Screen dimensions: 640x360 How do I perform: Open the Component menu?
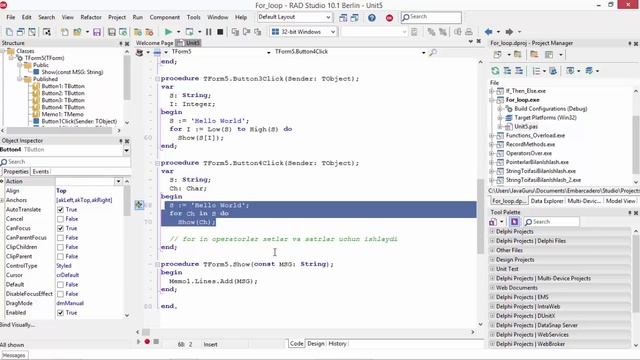tap(164, 17)
